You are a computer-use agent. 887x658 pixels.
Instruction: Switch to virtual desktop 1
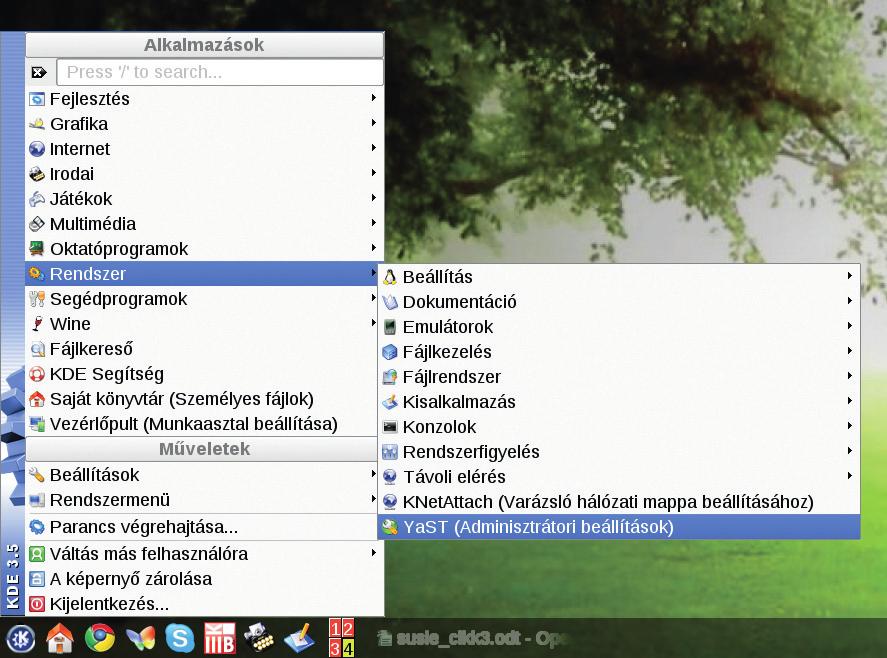coord(335,628)
